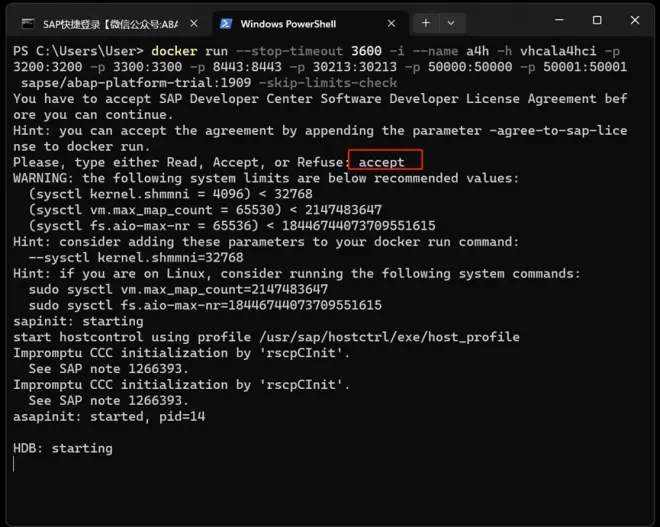This screenshot has width=660, height=527.
Task: Click the 'PS C:\Users\User>' prompt
Action: click(78, 51)
